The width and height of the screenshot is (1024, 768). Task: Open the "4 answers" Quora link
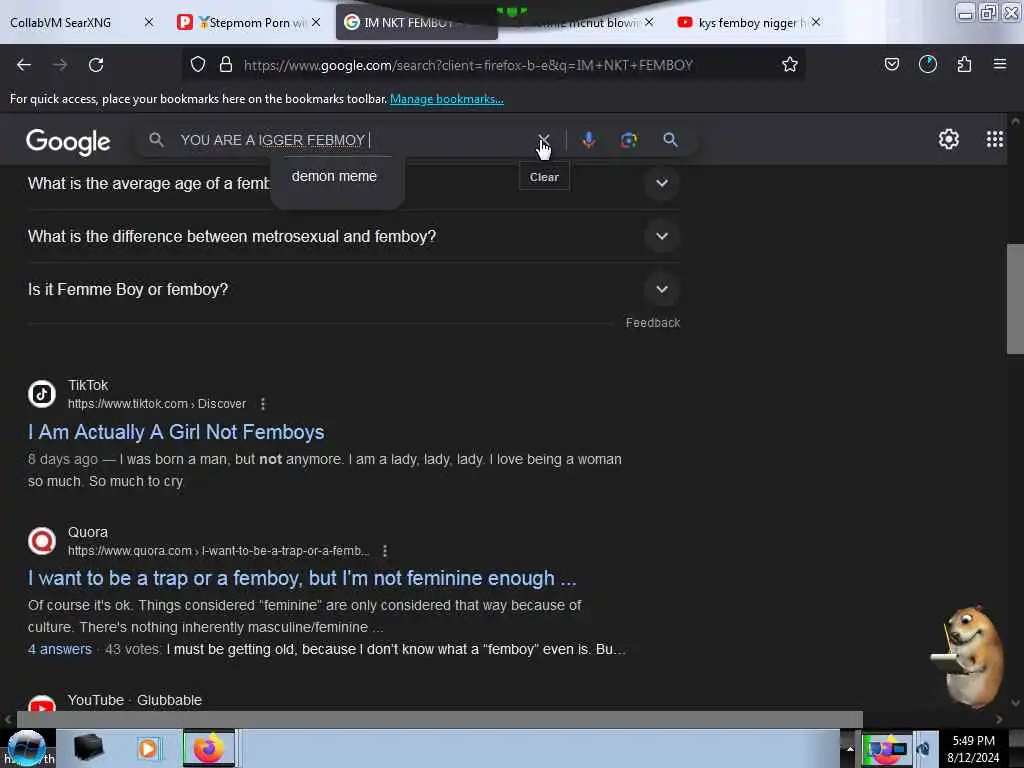pyautogui.click(x=59, y=649)
